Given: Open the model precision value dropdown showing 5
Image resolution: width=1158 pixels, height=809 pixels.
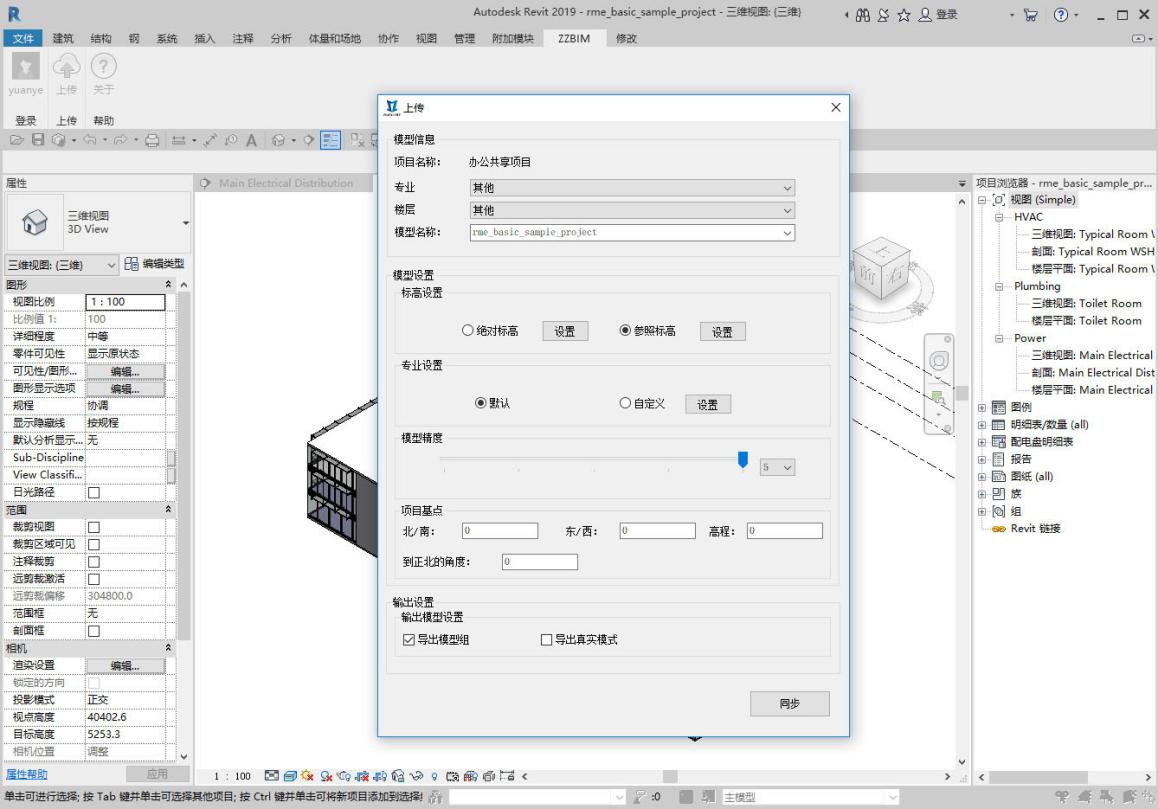Looking at the screenshot, I should point(778,467).
